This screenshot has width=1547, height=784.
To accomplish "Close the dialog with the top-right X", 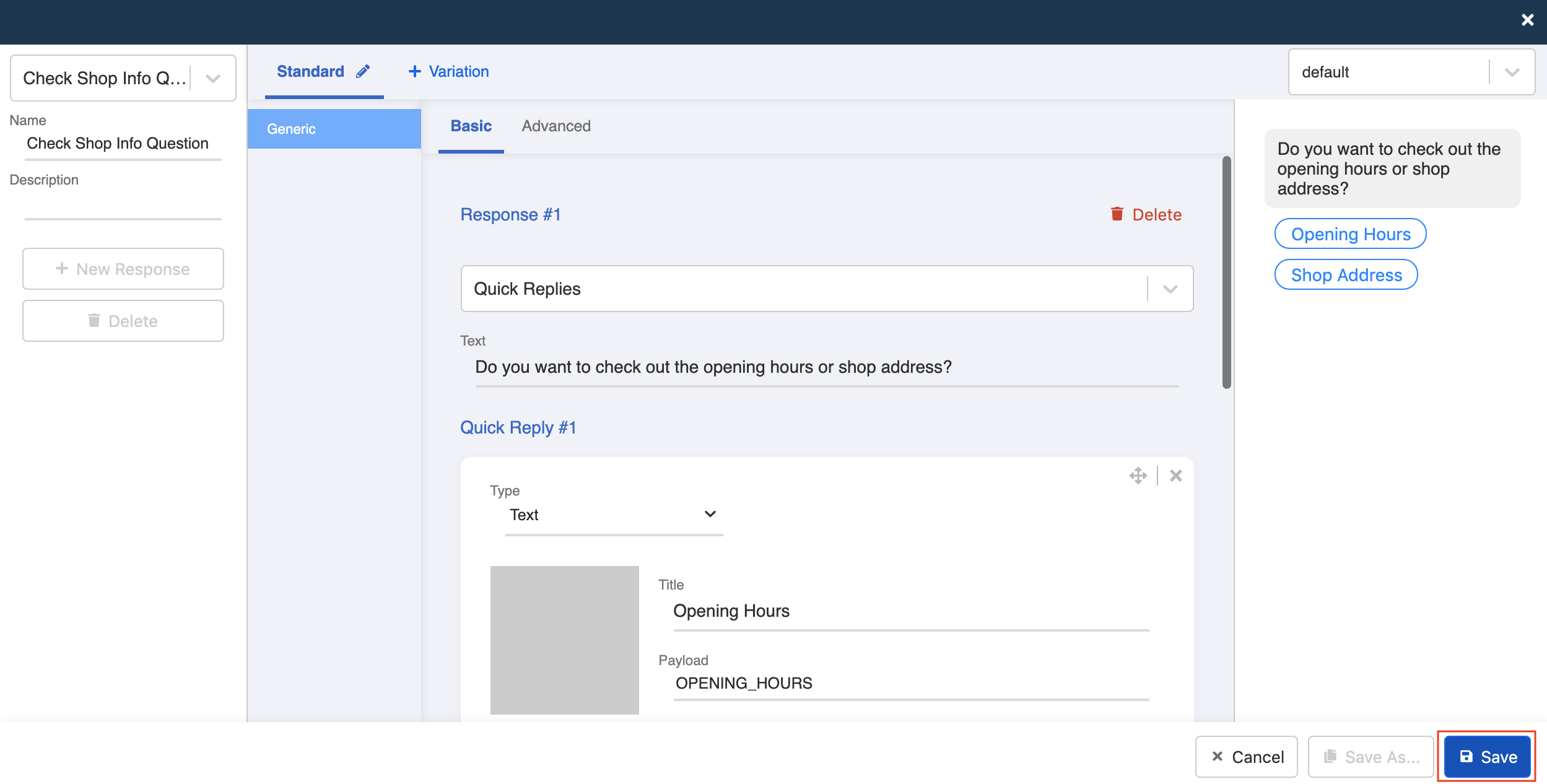I will 1527,20.
